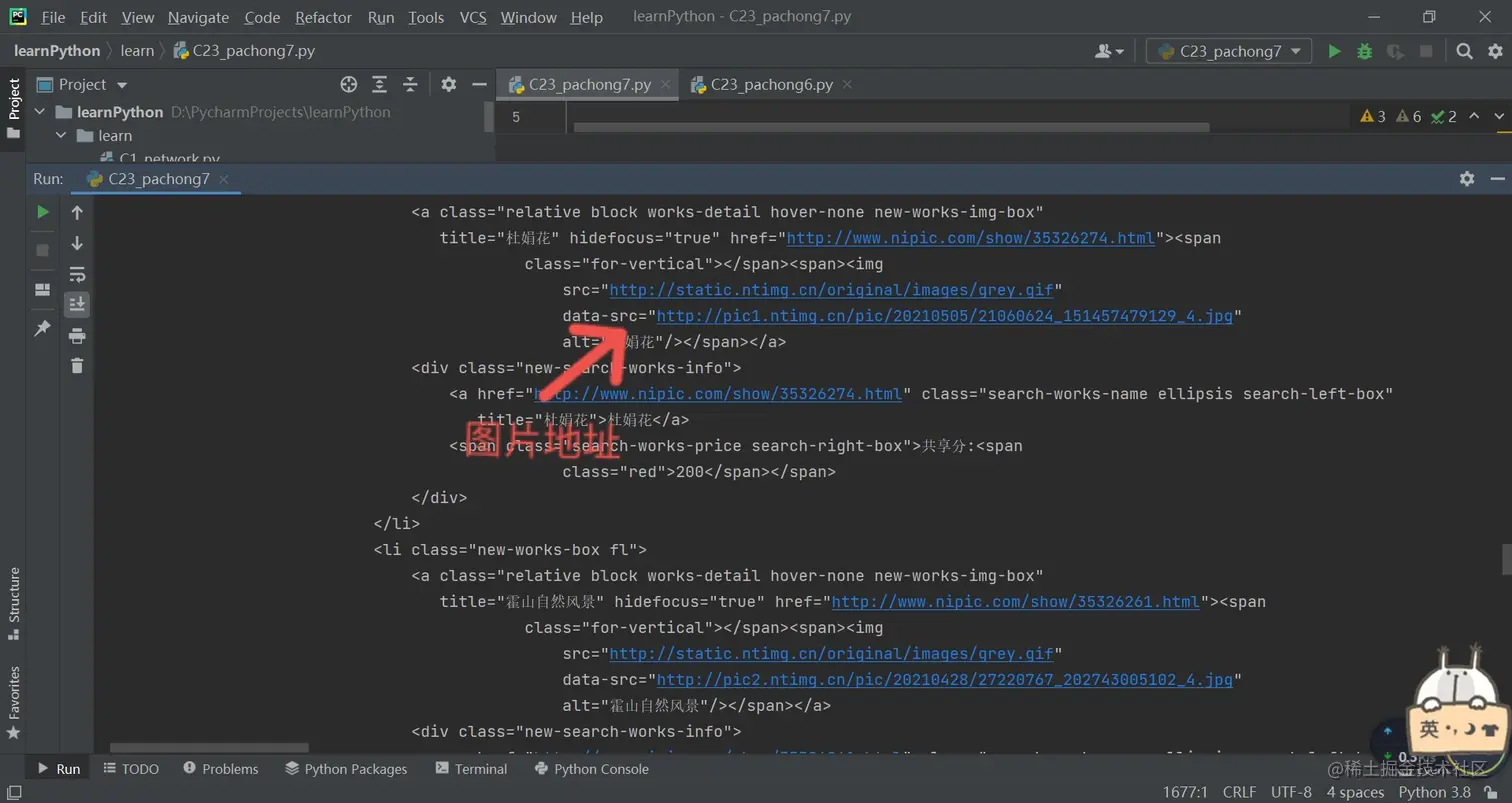Open the C23_pachong7 run configuration dropdown
The height and width of the screenshot is (803, 1512).
[1228, 51]
